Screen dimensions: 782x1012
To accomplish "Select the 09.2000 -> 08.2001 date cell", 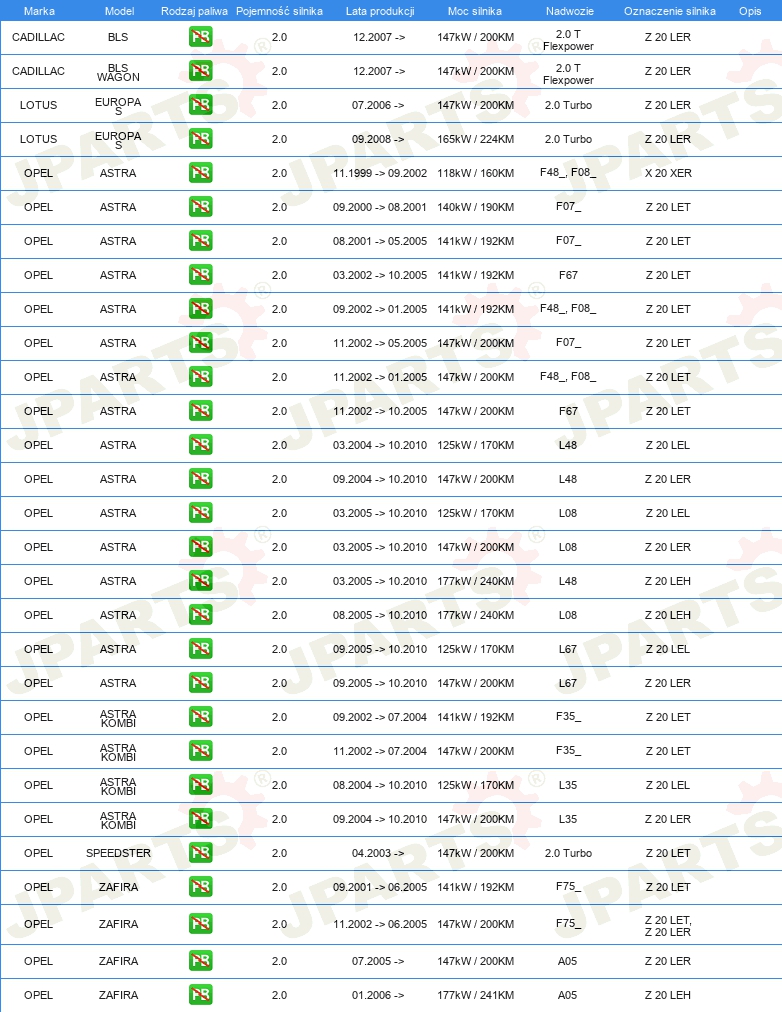I will [x=380, y=207].
